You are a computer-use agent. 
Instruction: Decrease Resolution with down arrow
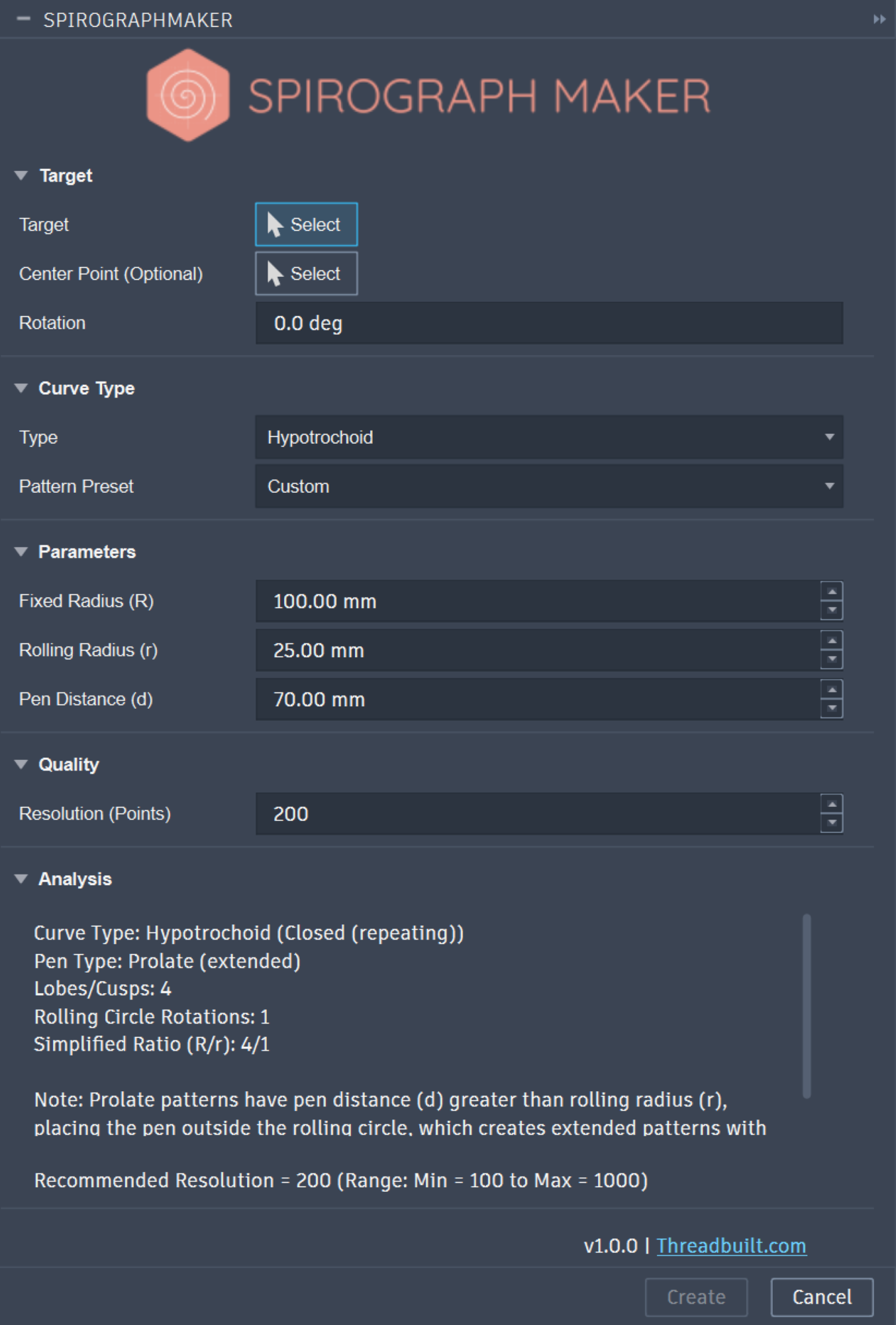[x=832, y=823]
